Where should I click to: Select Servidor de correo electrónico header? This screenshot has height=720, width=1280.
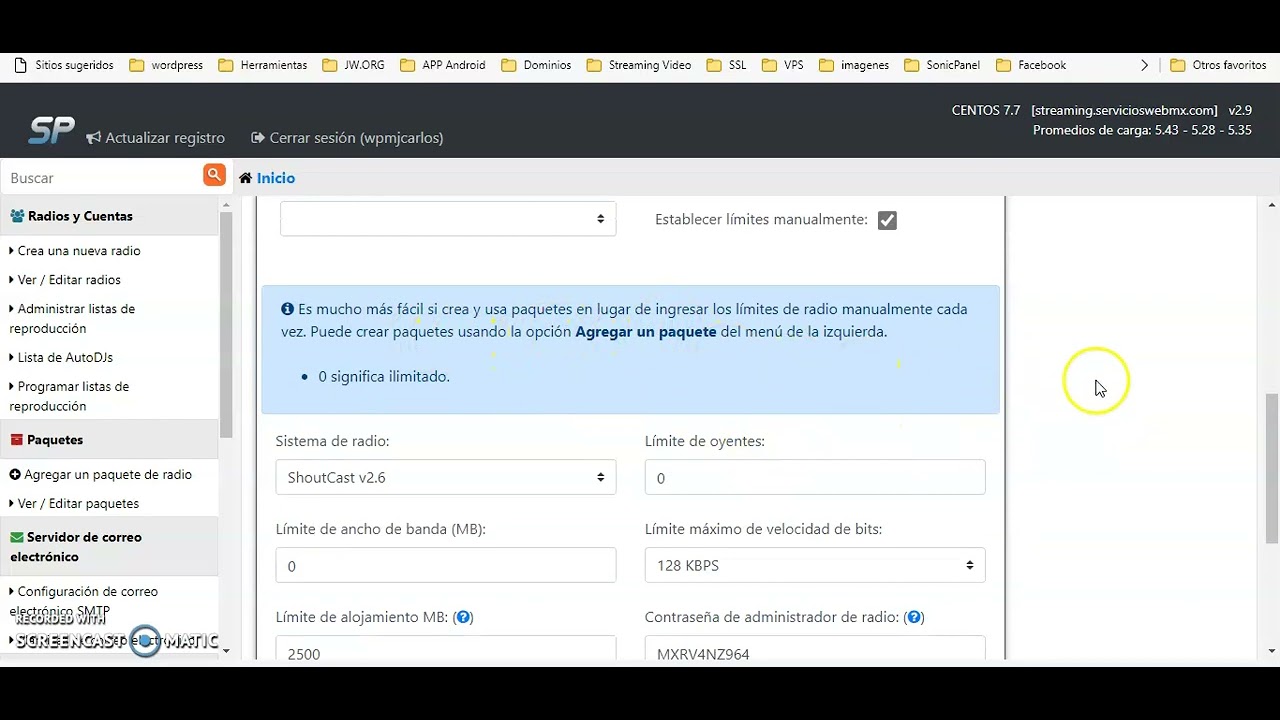(x=109, y=547)
